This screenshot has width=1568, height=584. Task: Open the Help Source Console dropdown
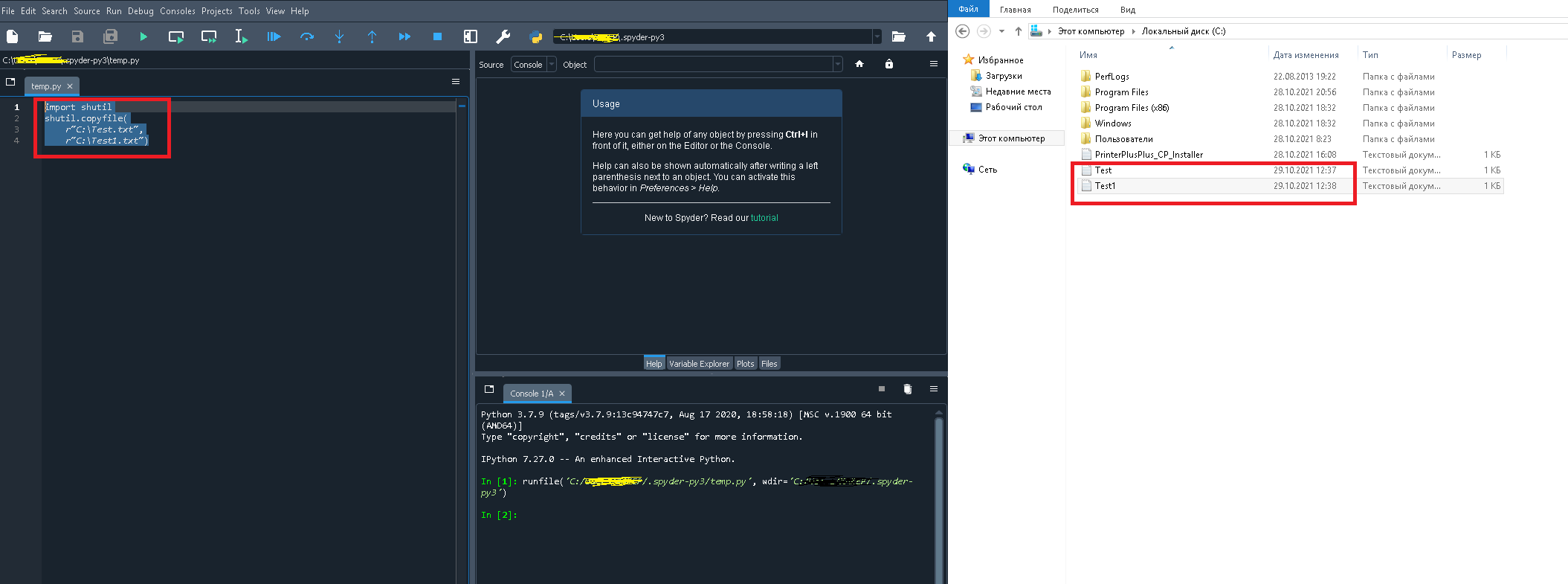point(533,65)
